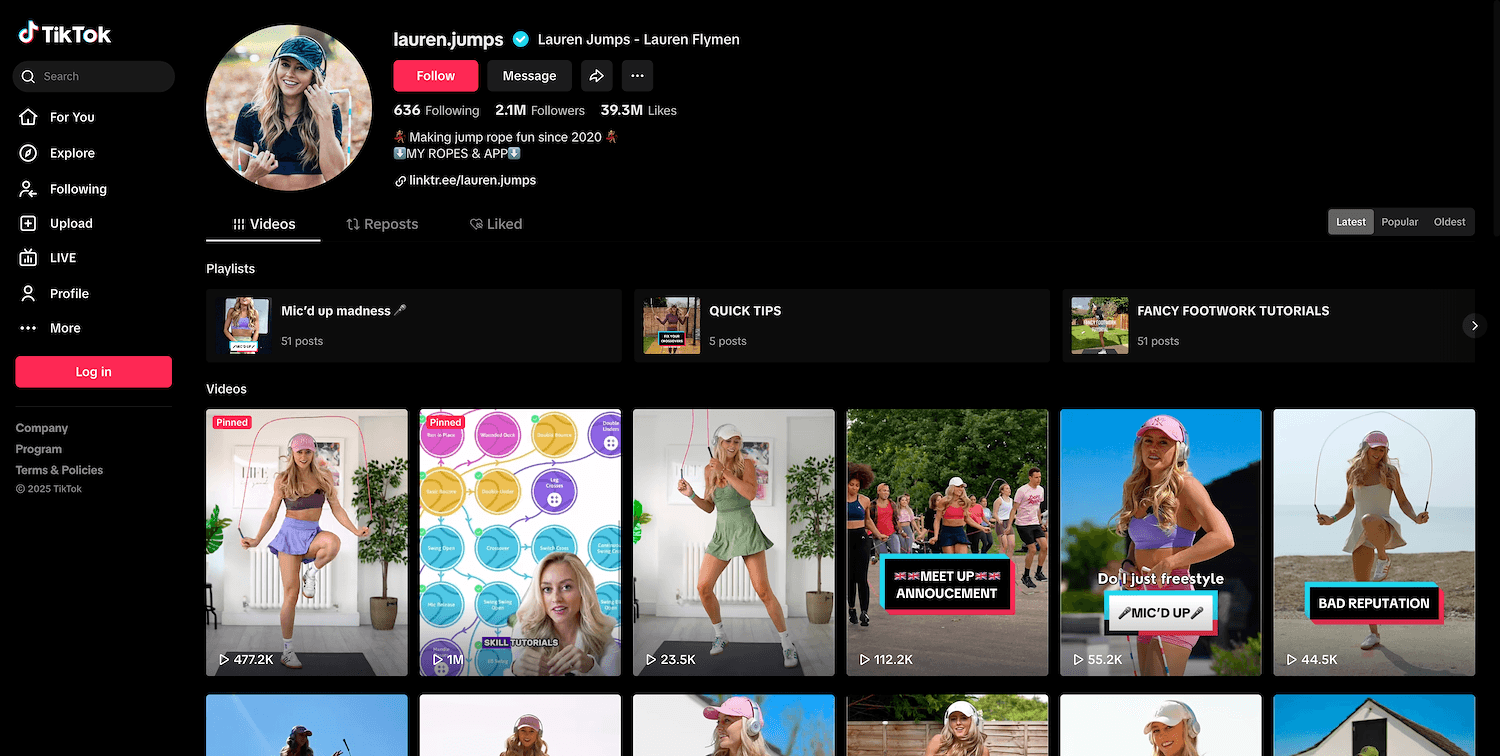Sort videos by Oldest
The height and width of the screenshot is (756, 1500).
[1449, 222]
